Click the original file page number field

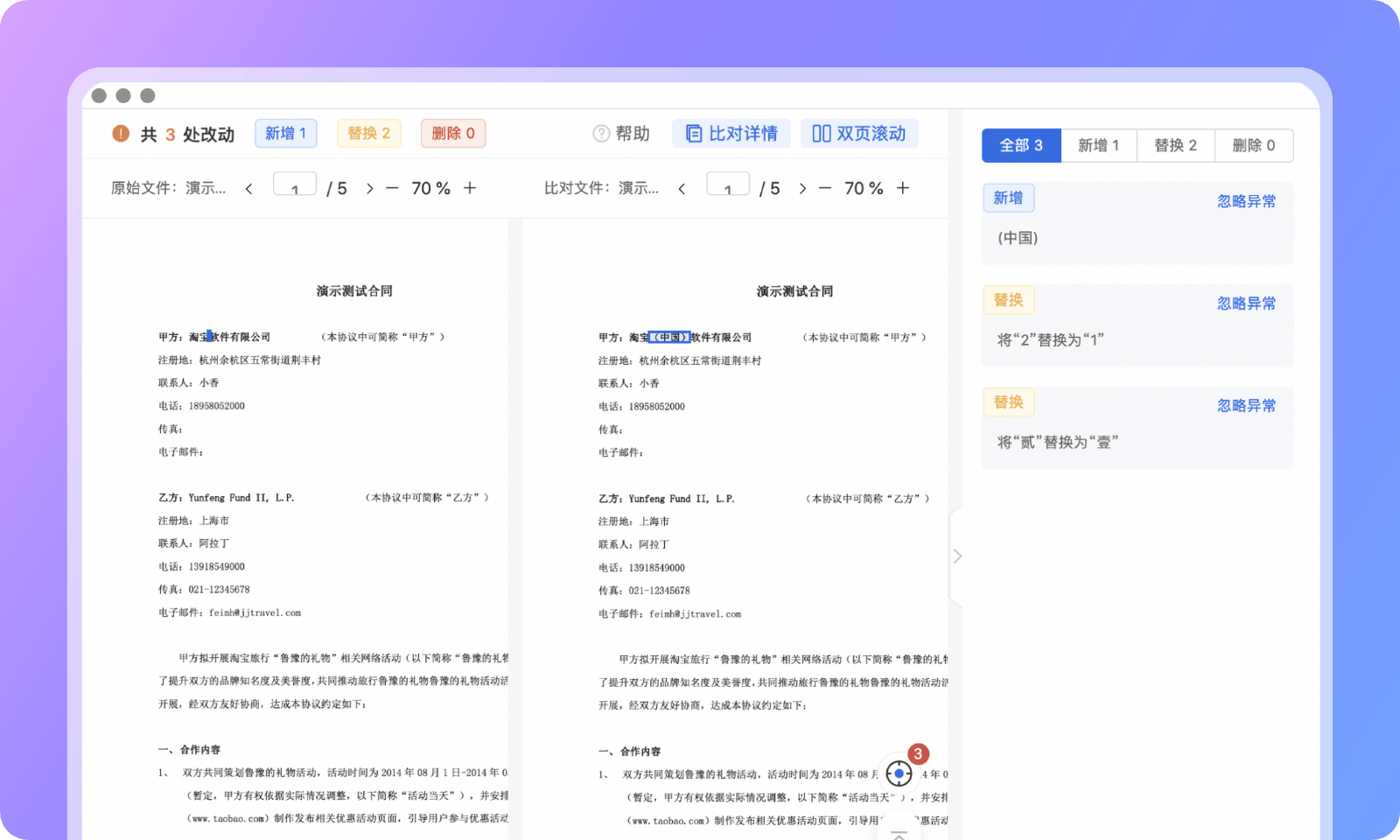[x=295, y=186]
